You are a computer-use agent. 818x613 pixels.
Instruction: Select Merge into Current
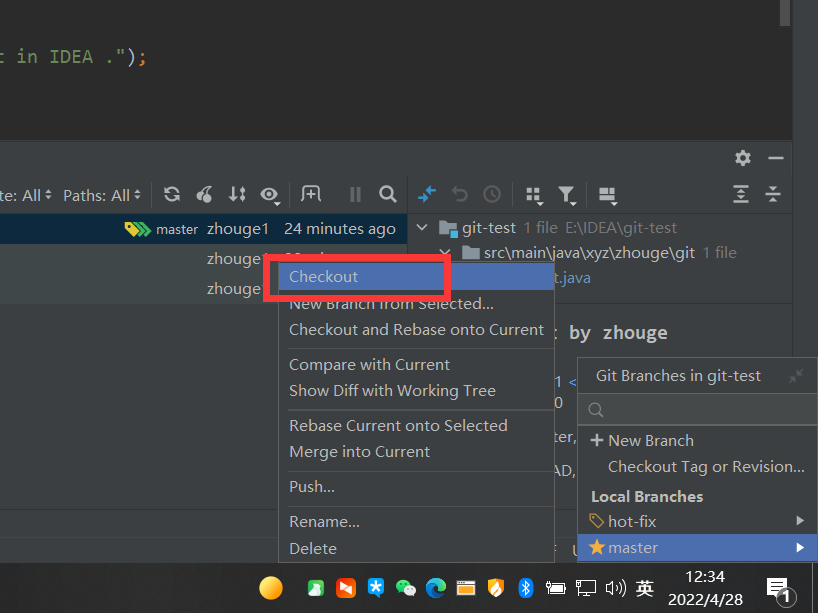(416, 452)
